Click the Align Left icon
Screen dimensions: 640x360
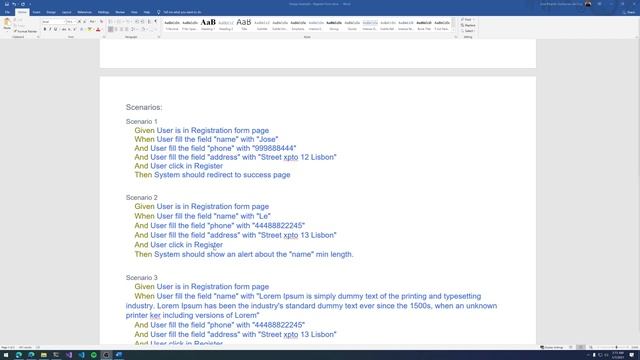click(x=111, y=29)
